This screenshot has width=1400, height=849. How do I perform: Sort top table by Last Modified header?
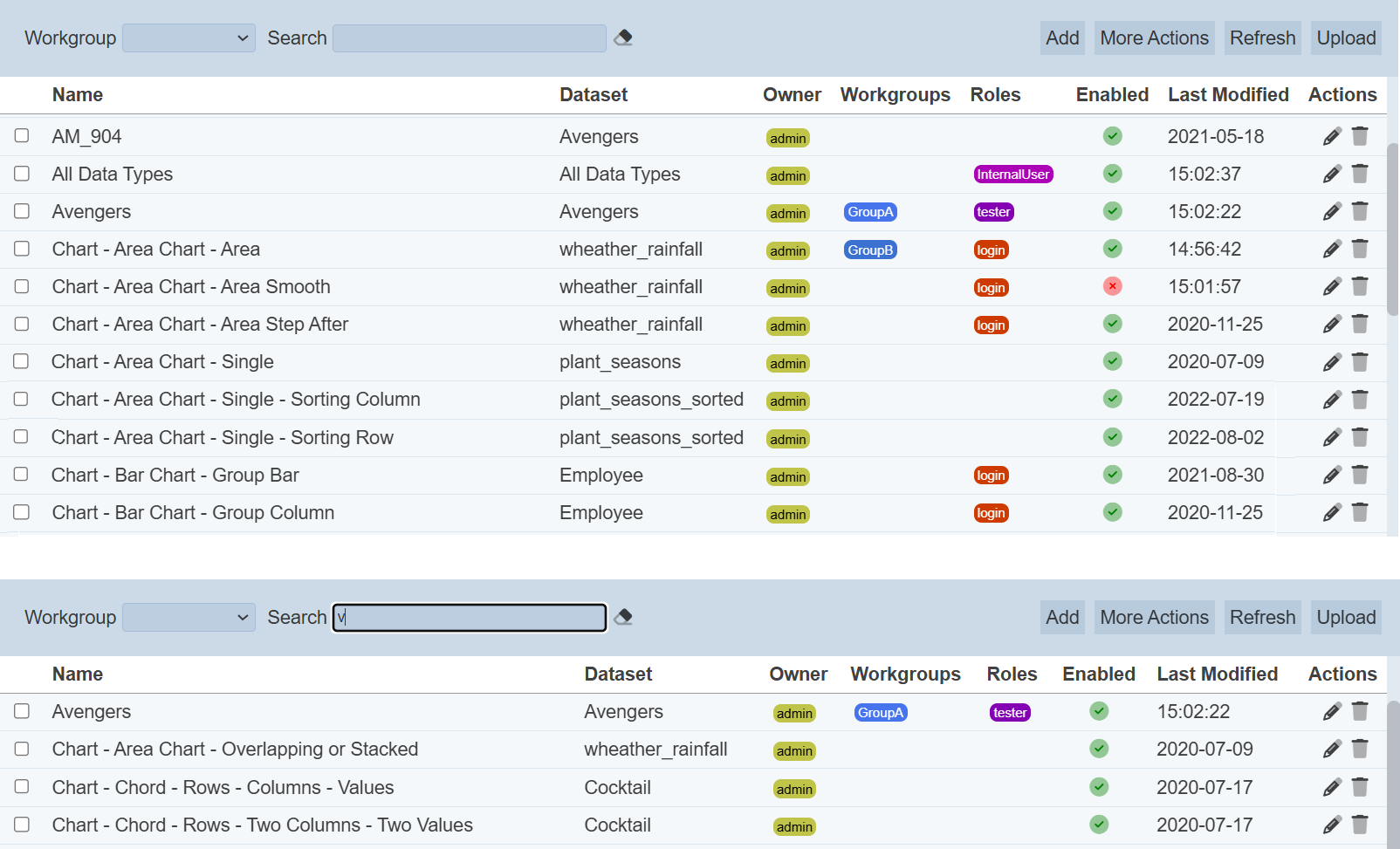(1227, 94)
